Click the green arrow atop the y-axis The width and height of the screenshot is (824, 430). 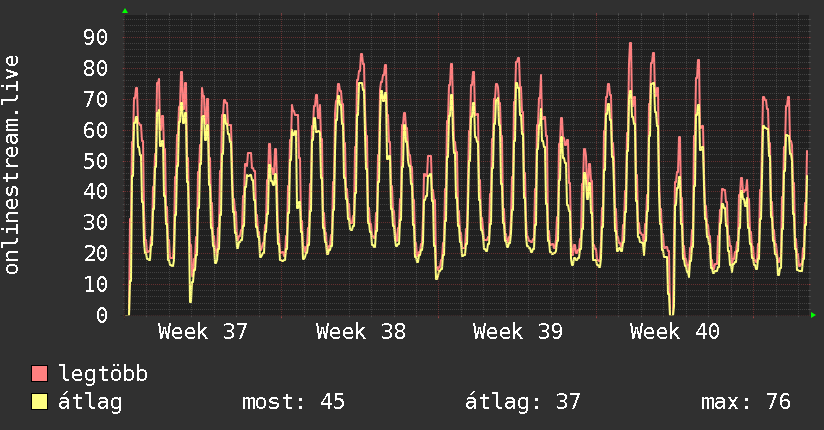(125, 11)
